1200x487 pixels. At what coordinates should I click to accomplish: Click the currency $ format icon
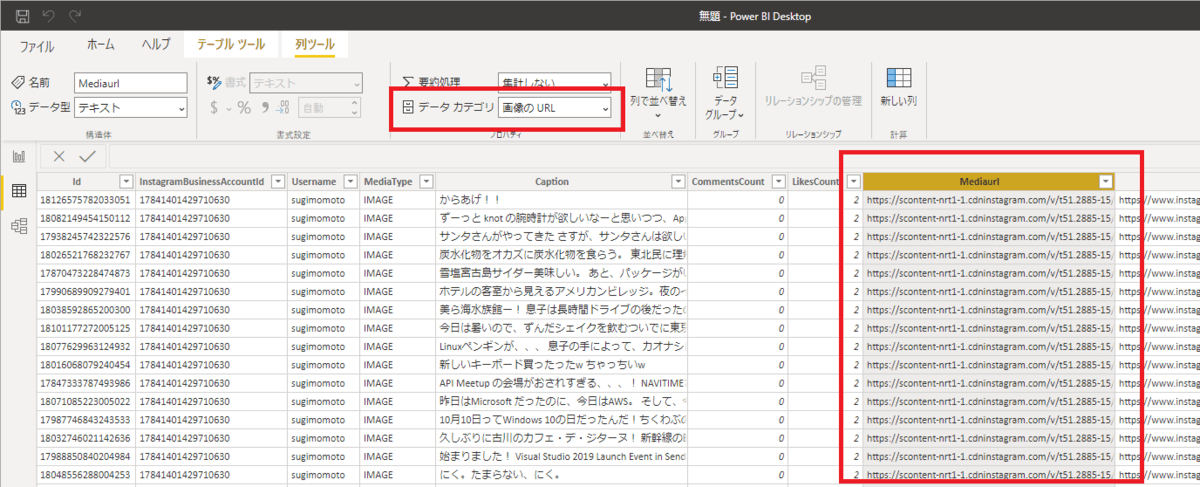point(214,107)
